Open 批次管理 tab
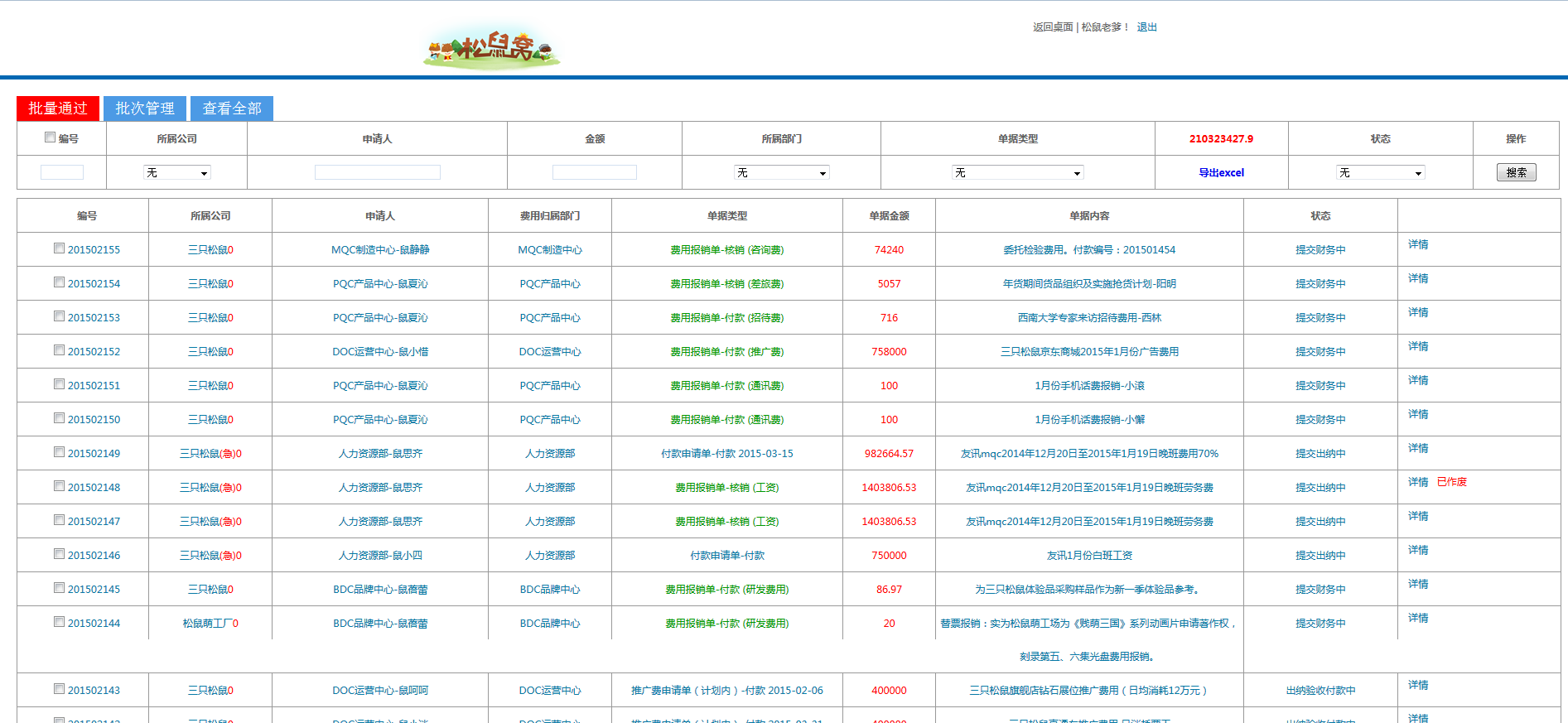The height and width of the screenshot is (723, 1568). [145, 108]
